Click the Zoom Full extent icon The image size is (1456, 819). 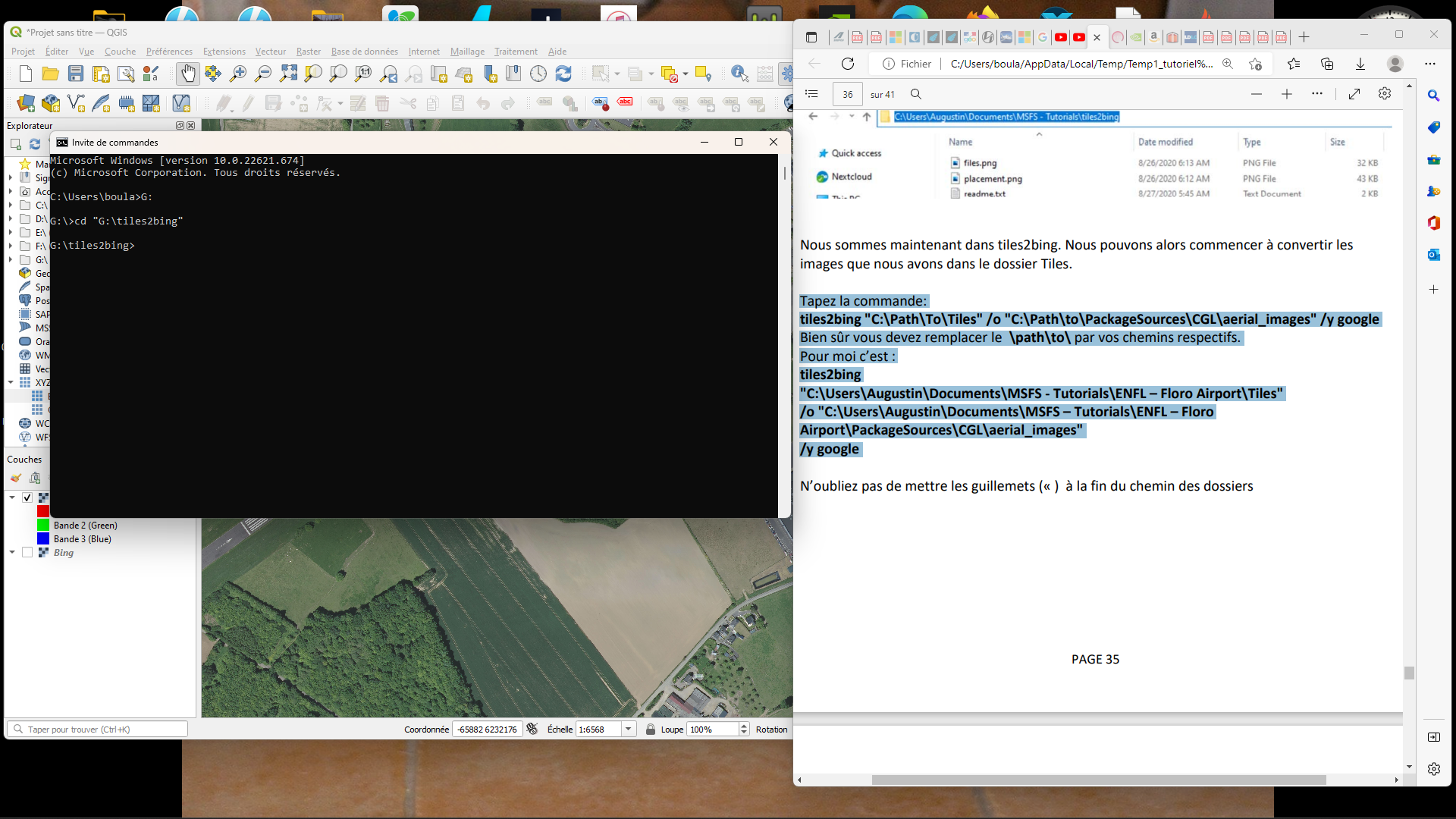click(288, 74)
